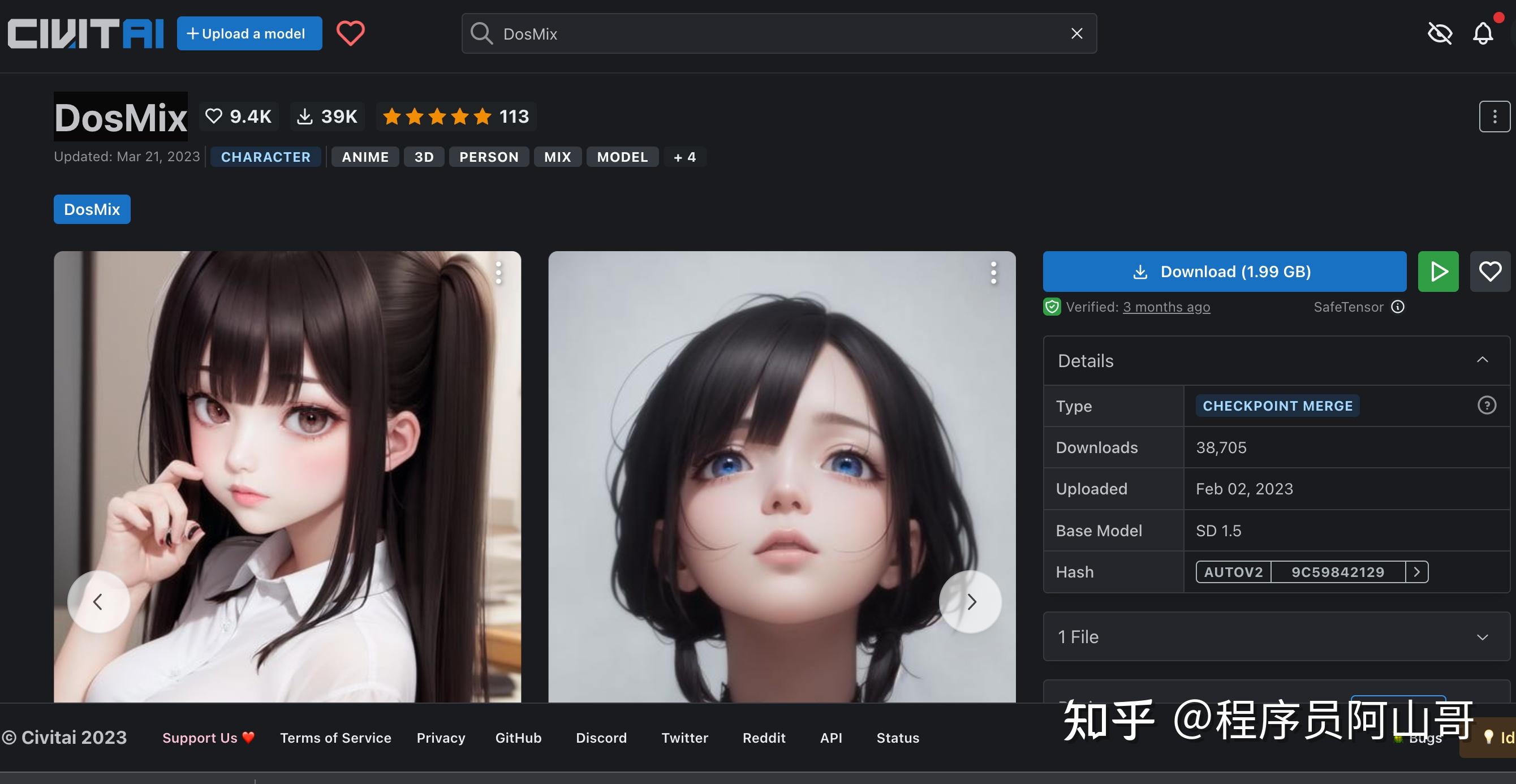Click the ANIME tag
1516x784 pixels.
[365, 157]
